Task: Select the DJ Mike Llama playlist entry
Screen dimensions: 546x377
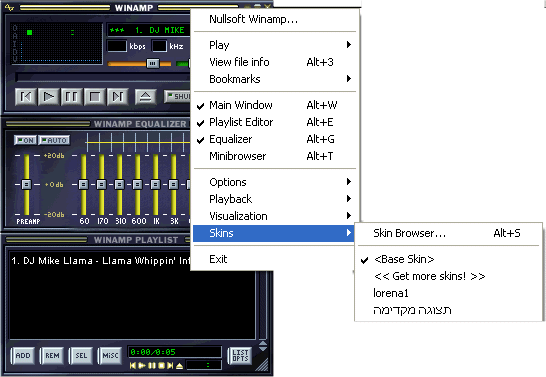Action: [x=101, y=261]
